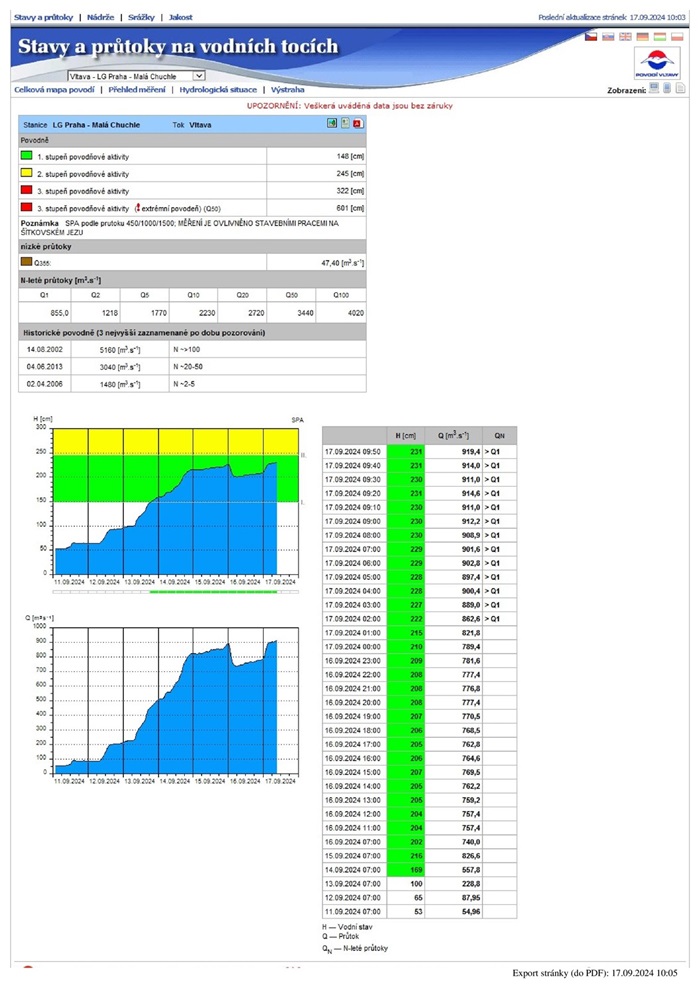Open Hydrologická situace link
This screenshot has height=992, width=700.
tap(218, 90)
